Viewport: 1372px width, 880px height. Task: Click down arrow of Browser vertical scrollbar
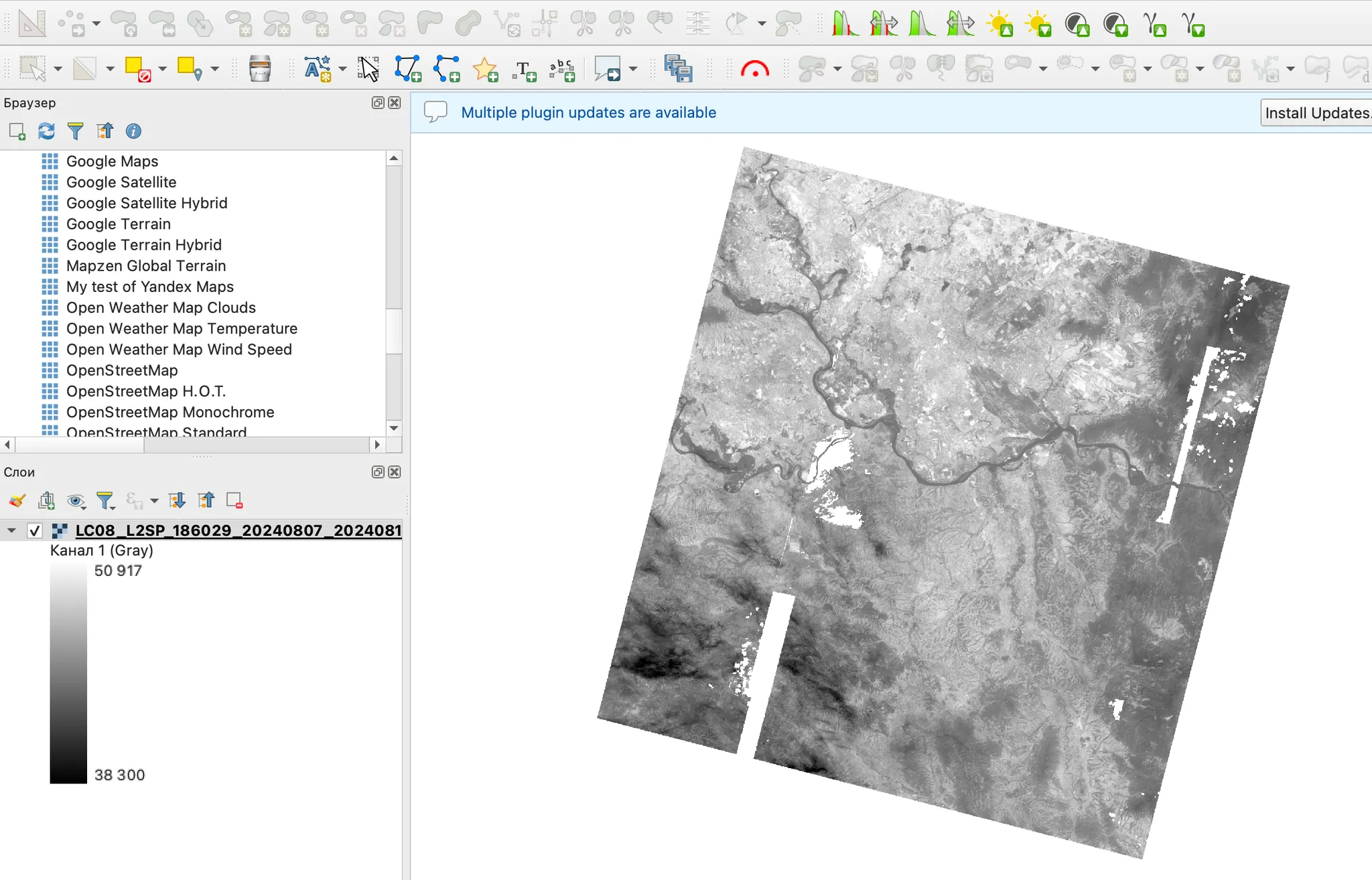point(394,428)
